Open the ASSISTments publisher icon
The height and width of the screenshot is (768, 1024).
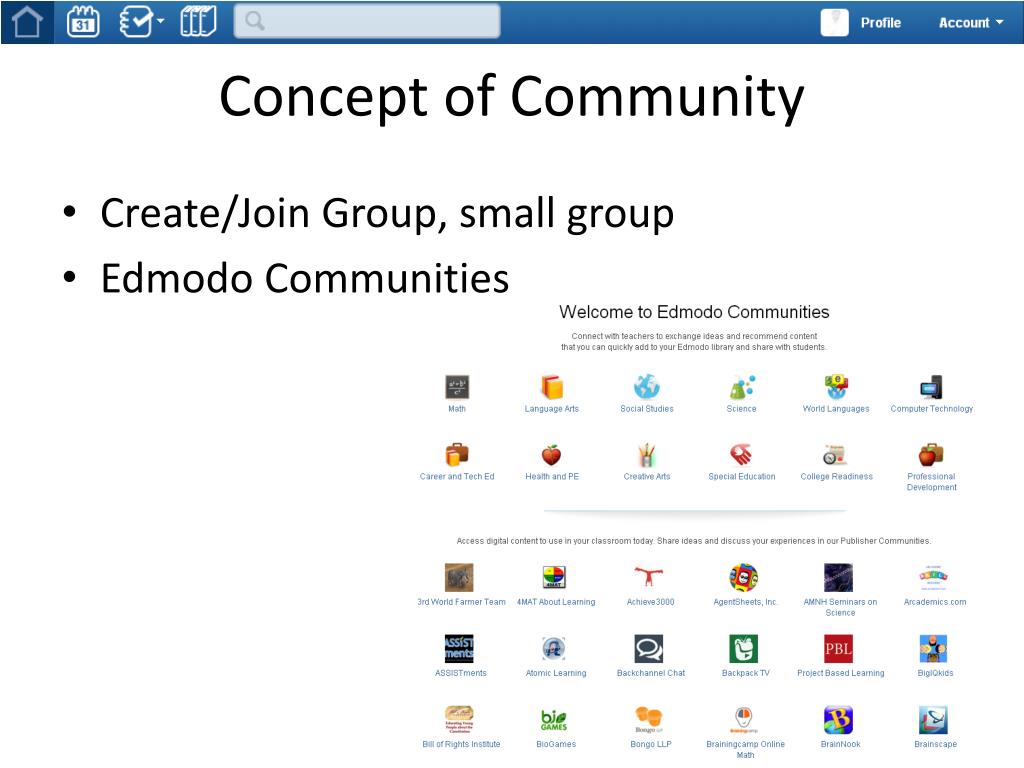click(x=459, y=648)
